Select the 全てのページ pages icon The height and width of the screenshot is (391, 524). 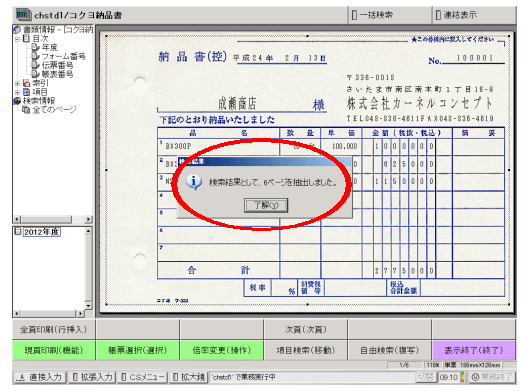26,110
